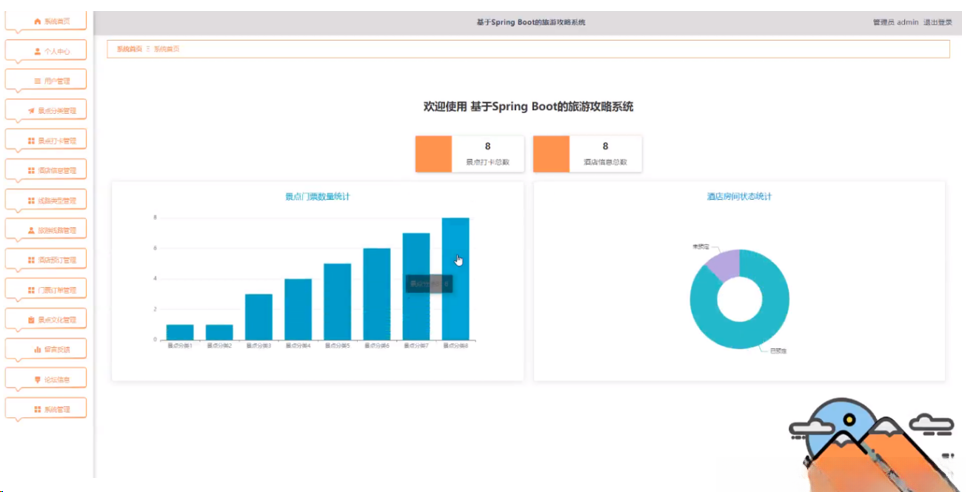Click the 景点门票数量统计 chart title
The image size is (966, 492).
[318, 196]
